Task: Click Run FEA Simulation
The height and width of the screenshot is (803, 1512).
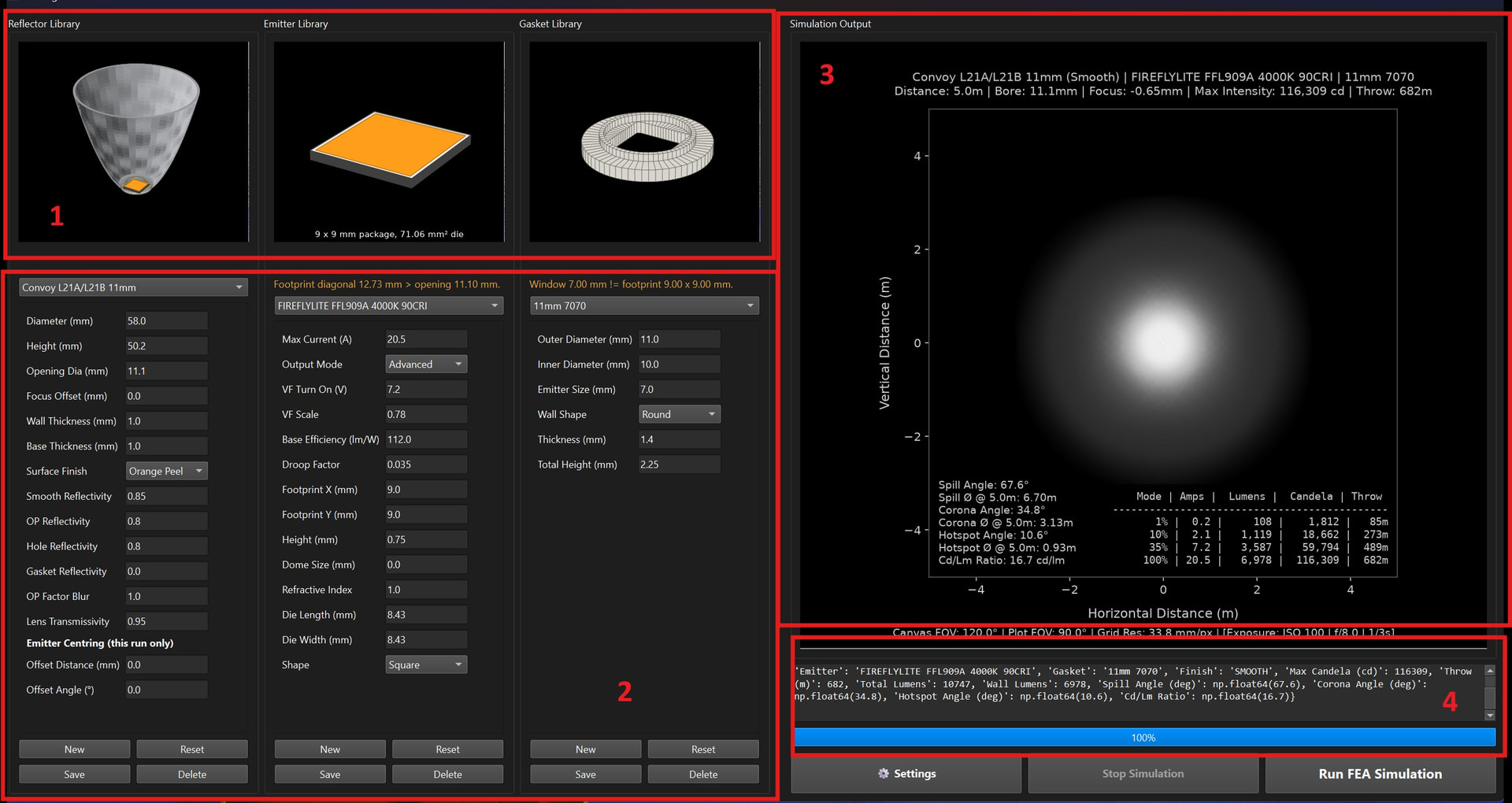Action: 1380,774
